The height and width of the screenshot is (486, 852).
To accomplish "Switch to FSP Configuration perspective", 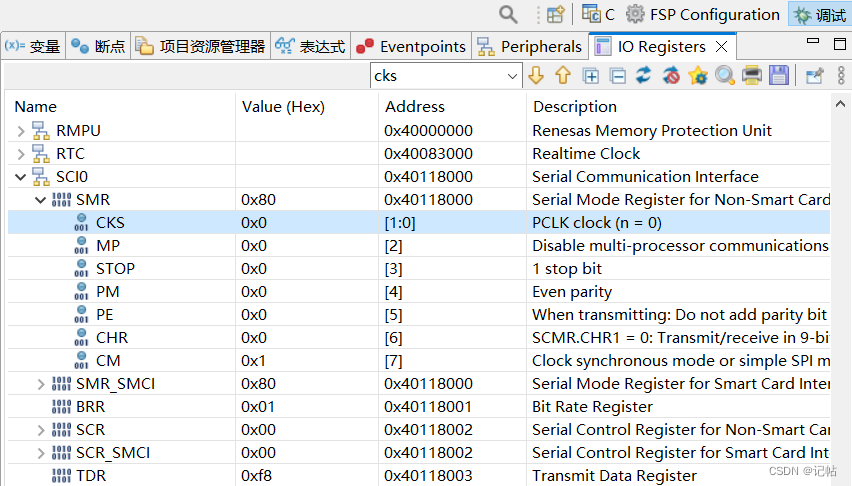I will pos(703,14).
